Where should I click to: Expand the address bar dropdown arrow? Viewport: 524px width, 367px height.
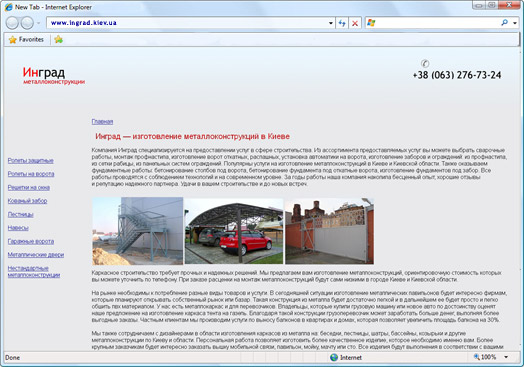(x=331, y=23)
